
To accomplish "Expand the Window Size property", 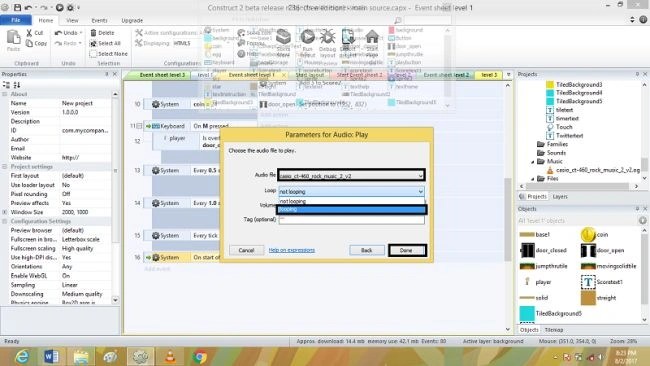I will pyautogui.click(x=5, y=212).
